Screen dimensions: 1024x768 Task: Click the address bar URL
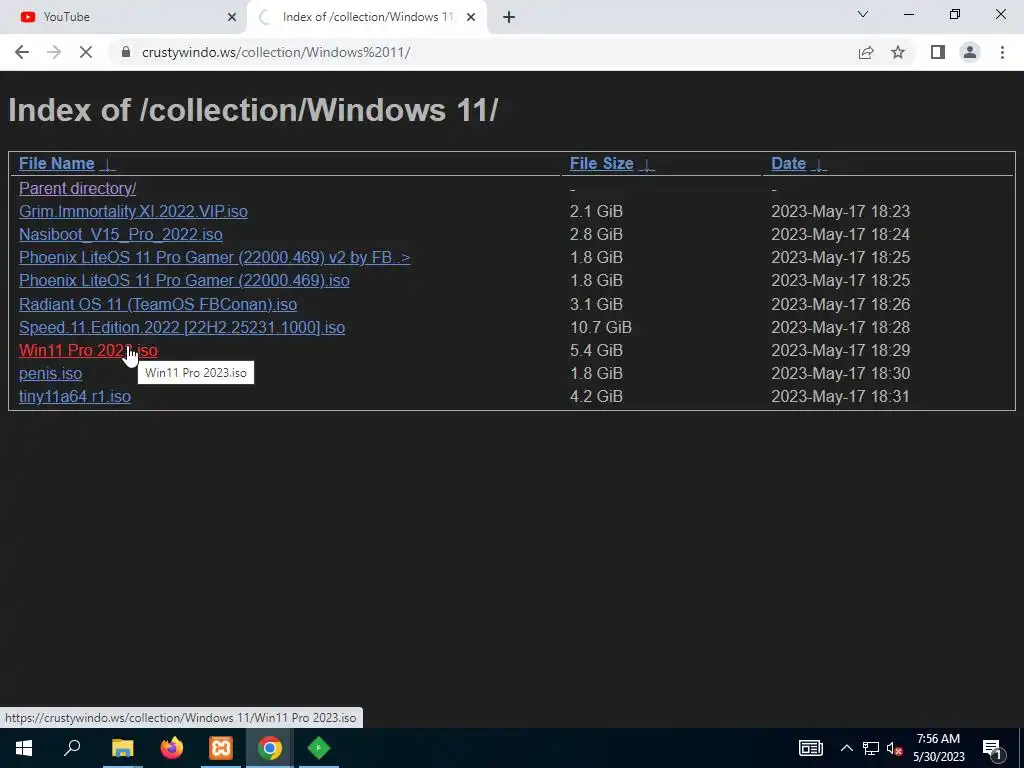click(x=276, y=52)
